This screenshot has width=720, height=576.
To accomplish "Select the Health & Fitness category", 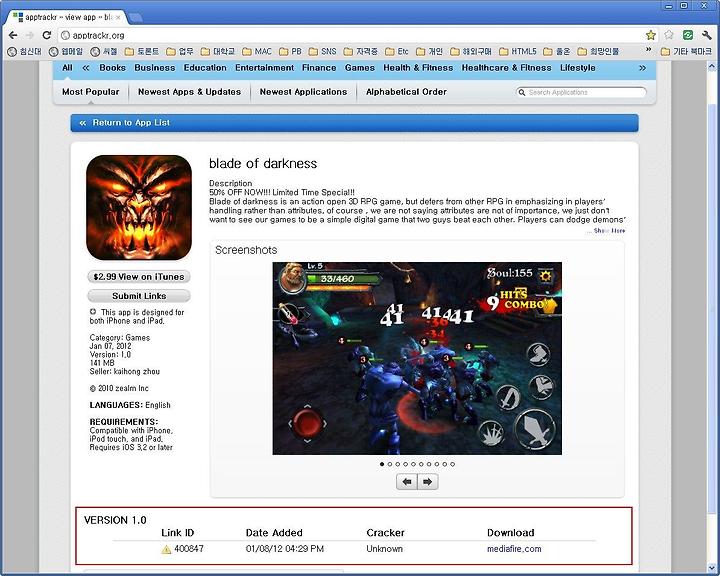I will [x=418, y=68].
